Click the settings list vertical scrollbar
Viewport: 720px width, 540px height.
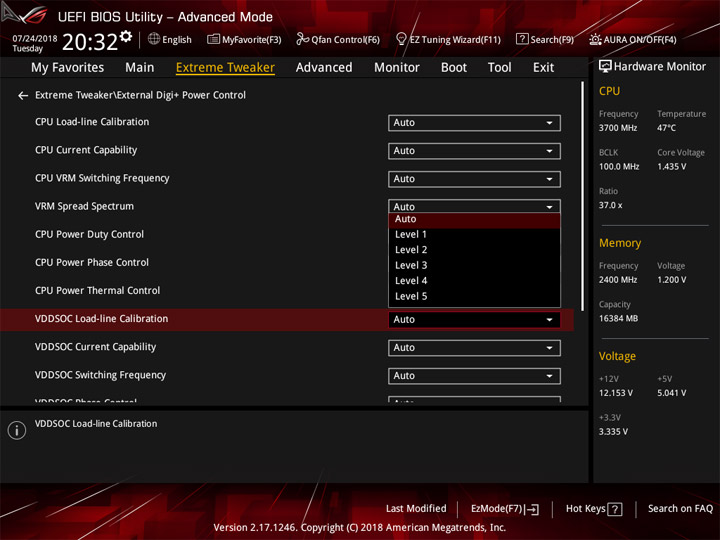(583, 196)
